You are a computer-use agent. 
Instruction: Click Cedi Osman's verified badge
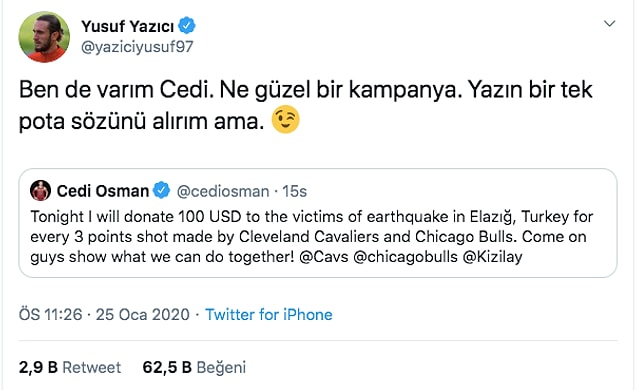[162, 190]
